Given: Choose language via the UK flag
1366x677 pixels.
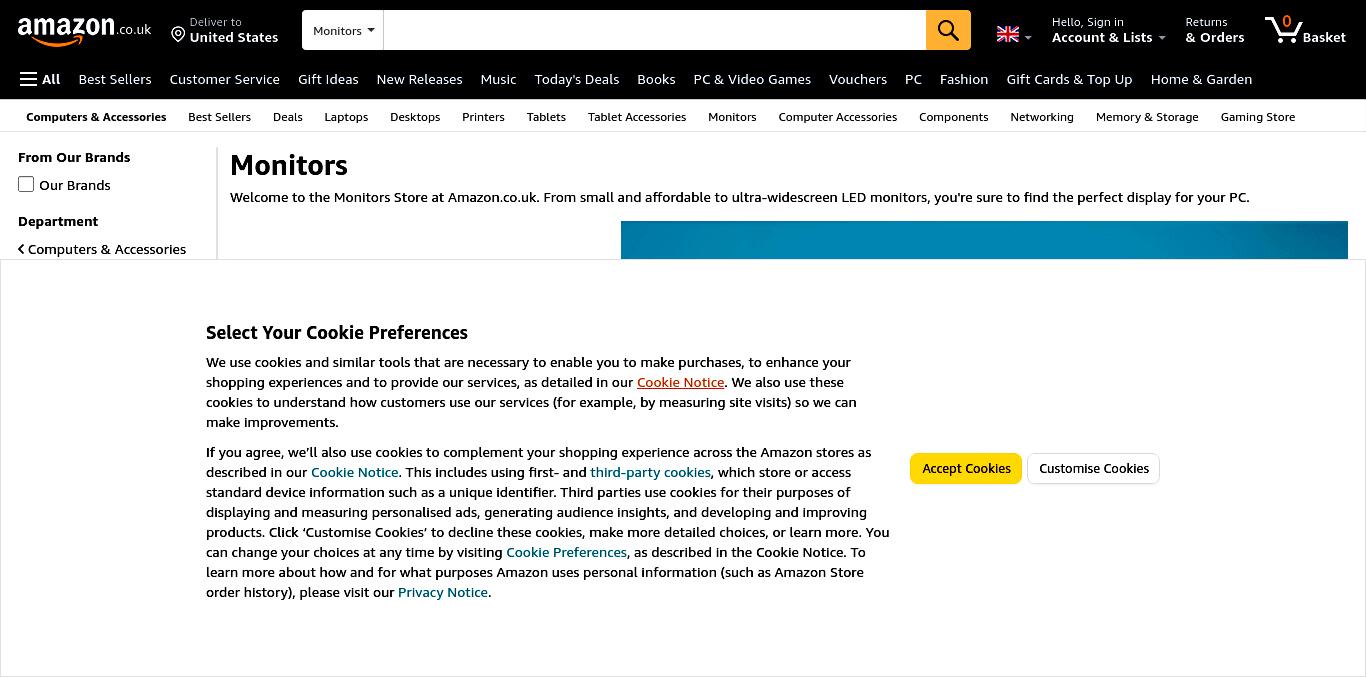Looking at the screenshot, I should pyautogui.click(x=1014, y=35).
